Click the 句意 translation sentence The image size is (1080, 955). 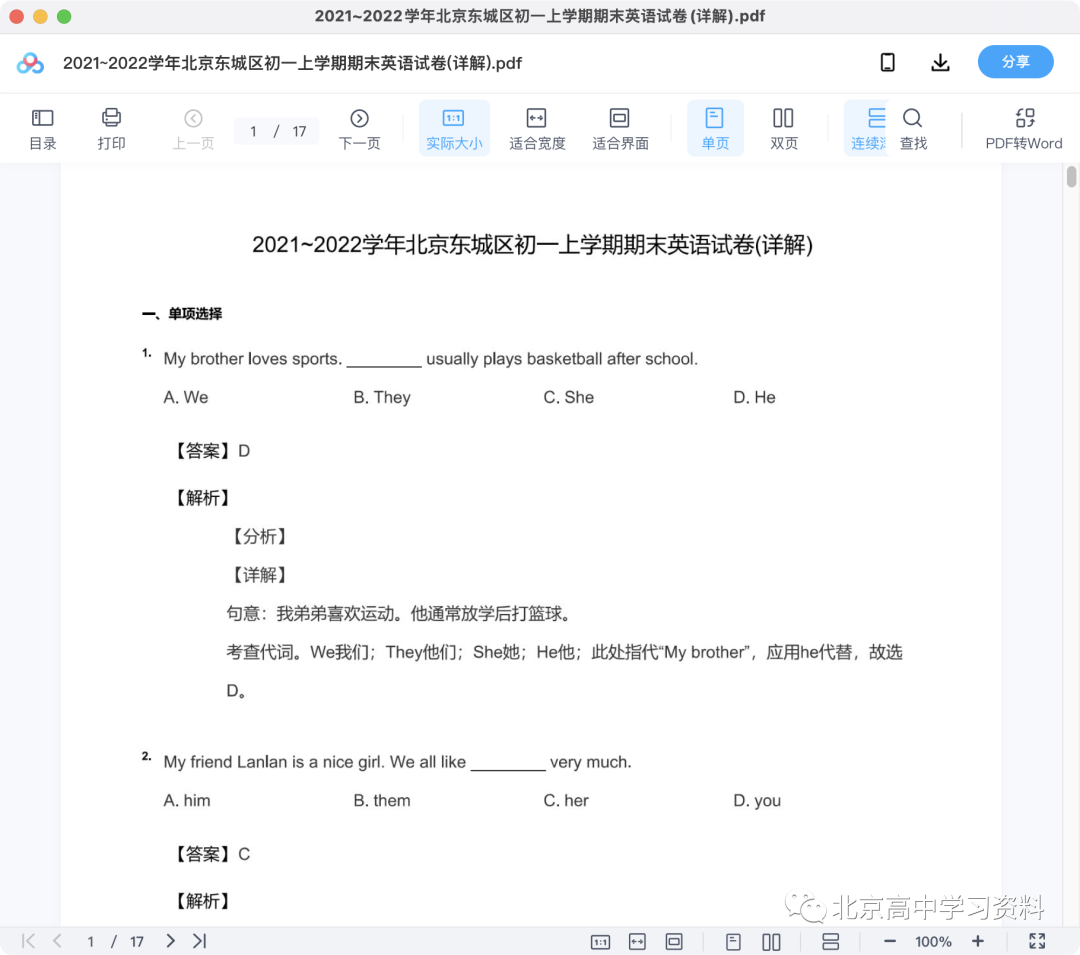click(x=399, y=613)
